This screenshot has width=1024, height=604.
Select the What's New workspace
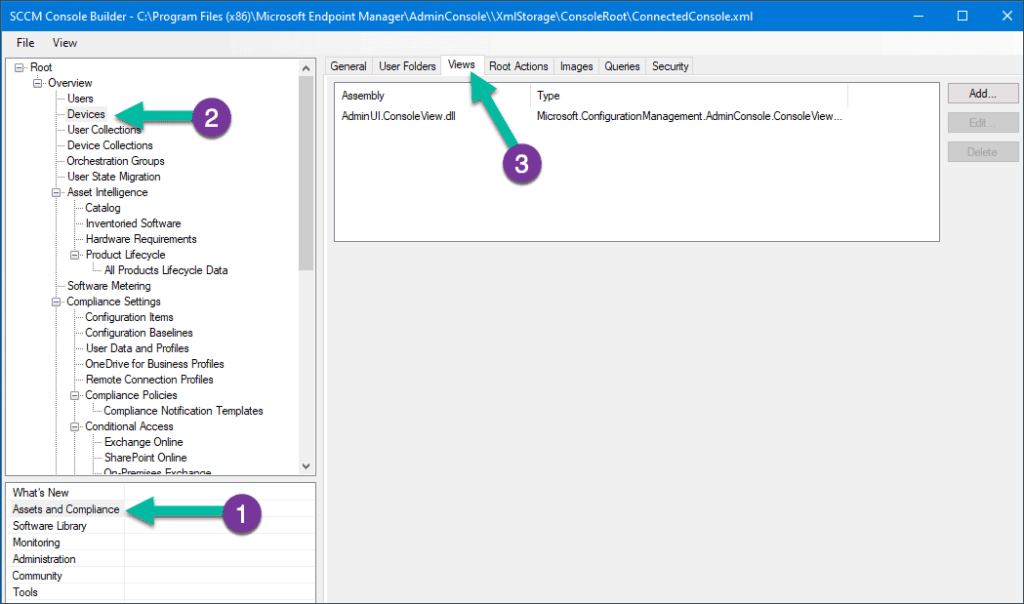coord(40,492)
